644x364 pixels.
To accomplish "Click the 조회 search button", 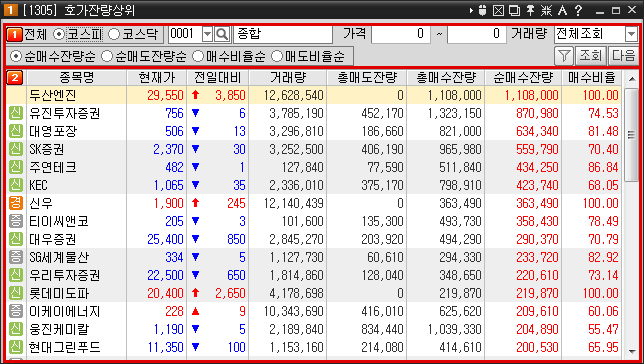I will coord(591,56).
